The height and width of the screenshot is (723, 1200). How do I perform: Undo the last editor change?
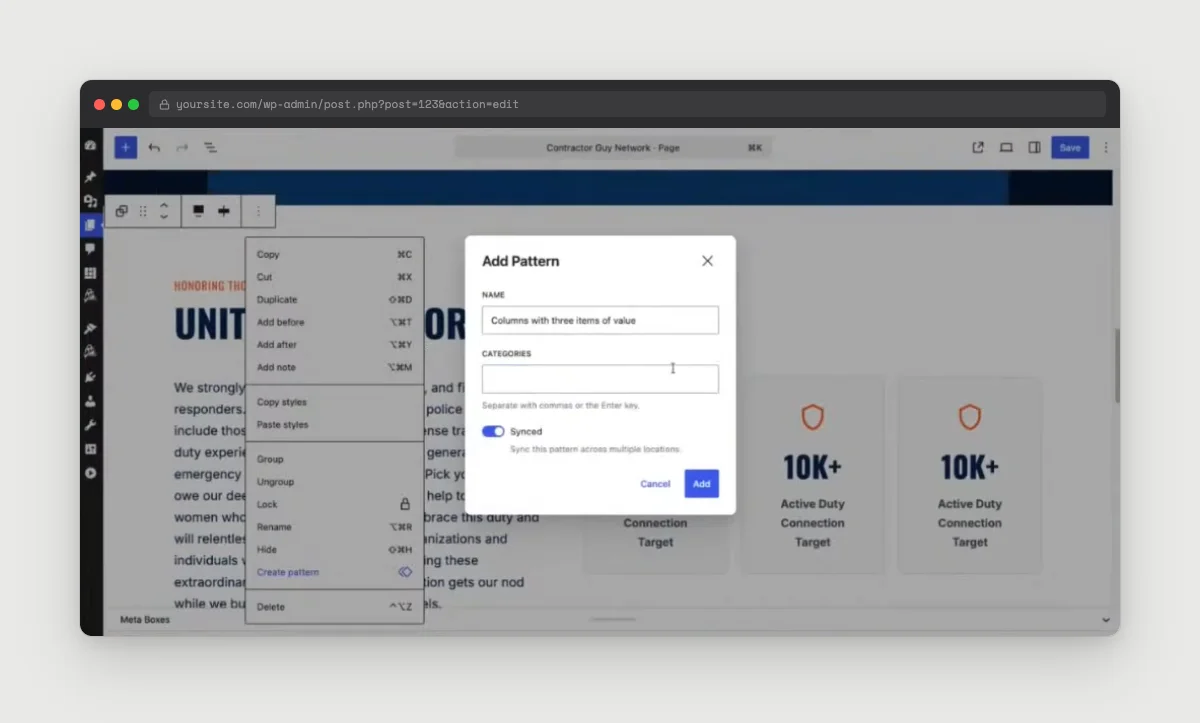pos(154,147)
